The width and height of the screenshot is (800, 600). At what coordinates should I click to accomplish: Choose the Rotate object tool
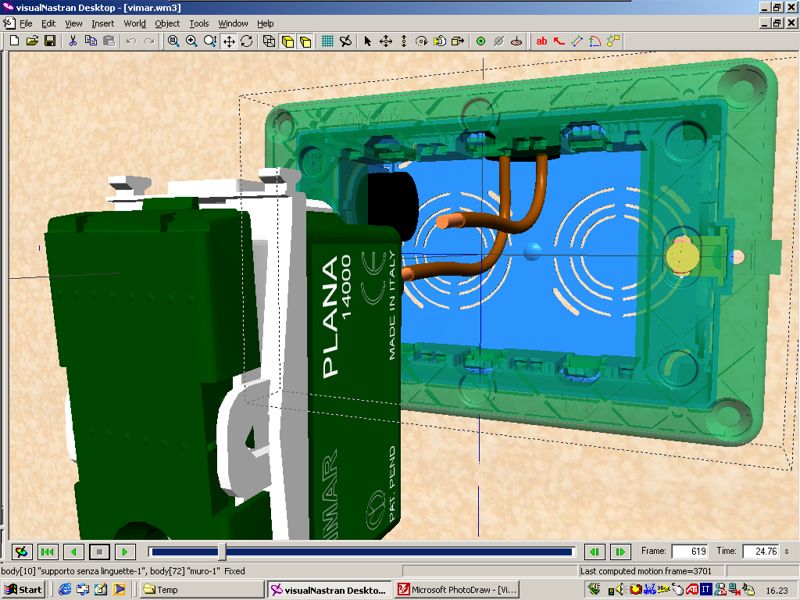pyautogui.click(x=421, y=41)
